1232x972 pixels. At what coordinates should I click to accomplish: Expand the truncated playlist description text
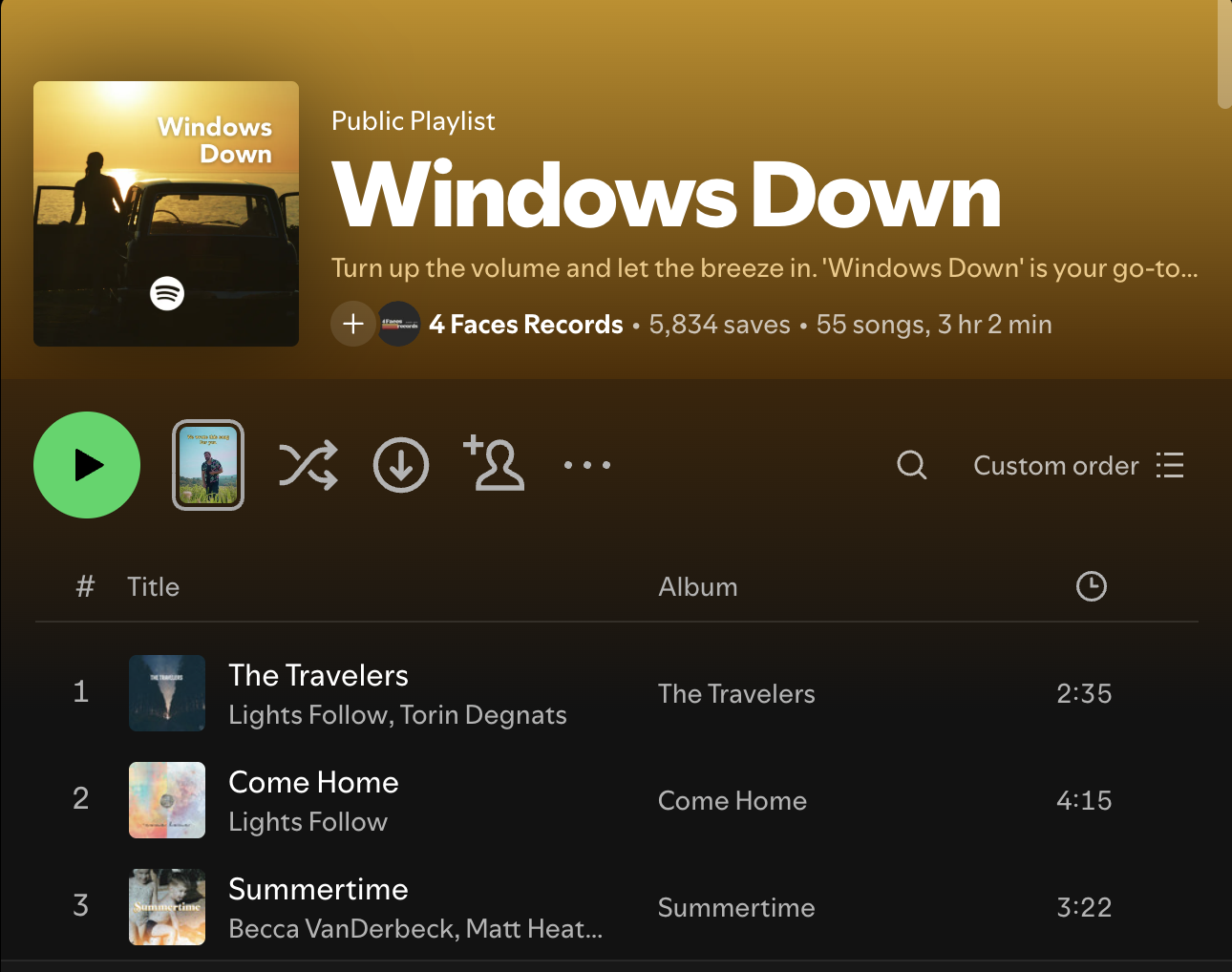764,268
